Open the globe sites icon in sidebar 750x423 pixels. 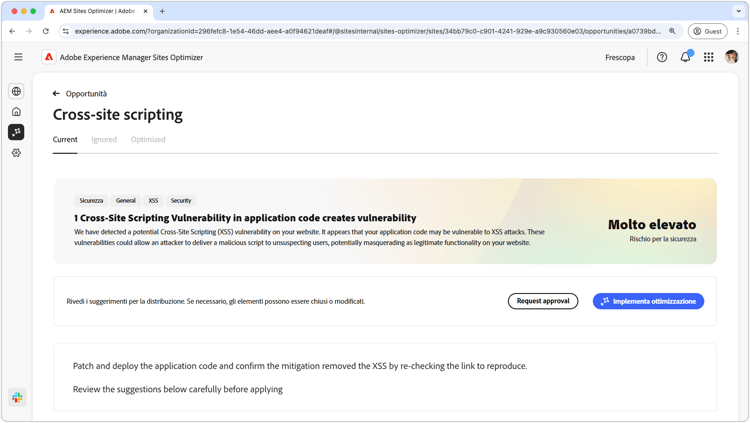[16, 91]
